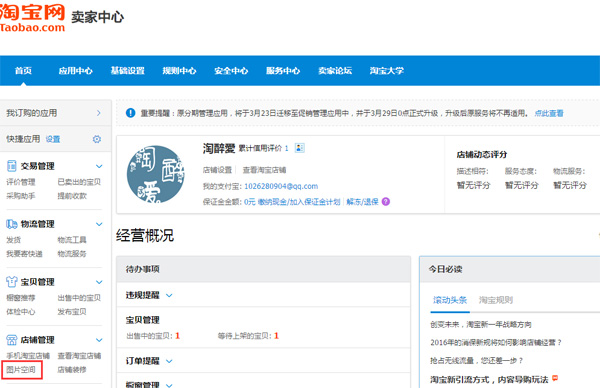Open headline about 2016年的消保新规
The image size is (600, 388).
pos(496,342)
